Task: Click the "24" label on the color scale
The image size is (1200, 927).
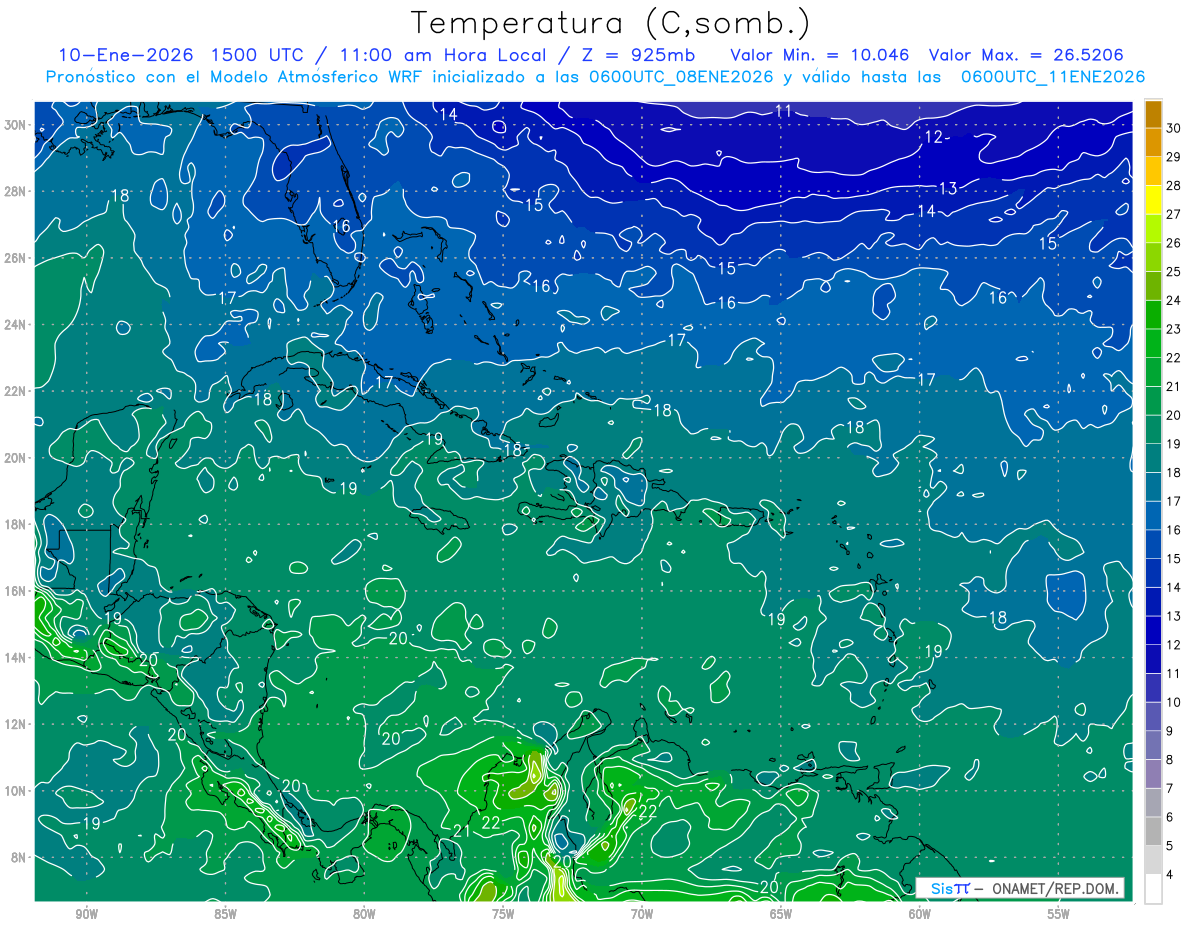Action: pos(1173,300)
